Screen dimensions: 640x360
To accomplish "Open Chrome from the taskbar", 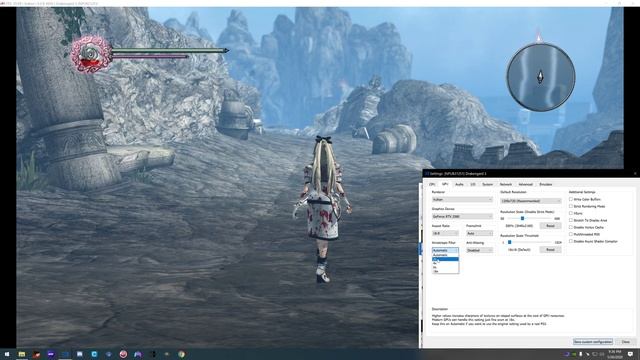I will 181,354.
